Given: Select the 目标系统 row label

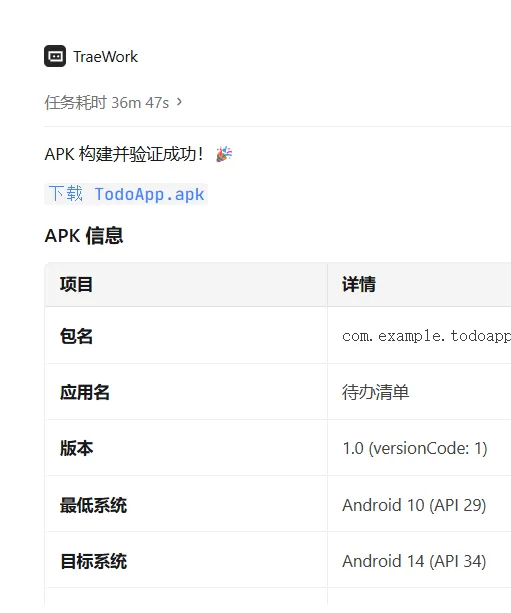Looking at the screenshot, I should (93, 561).
